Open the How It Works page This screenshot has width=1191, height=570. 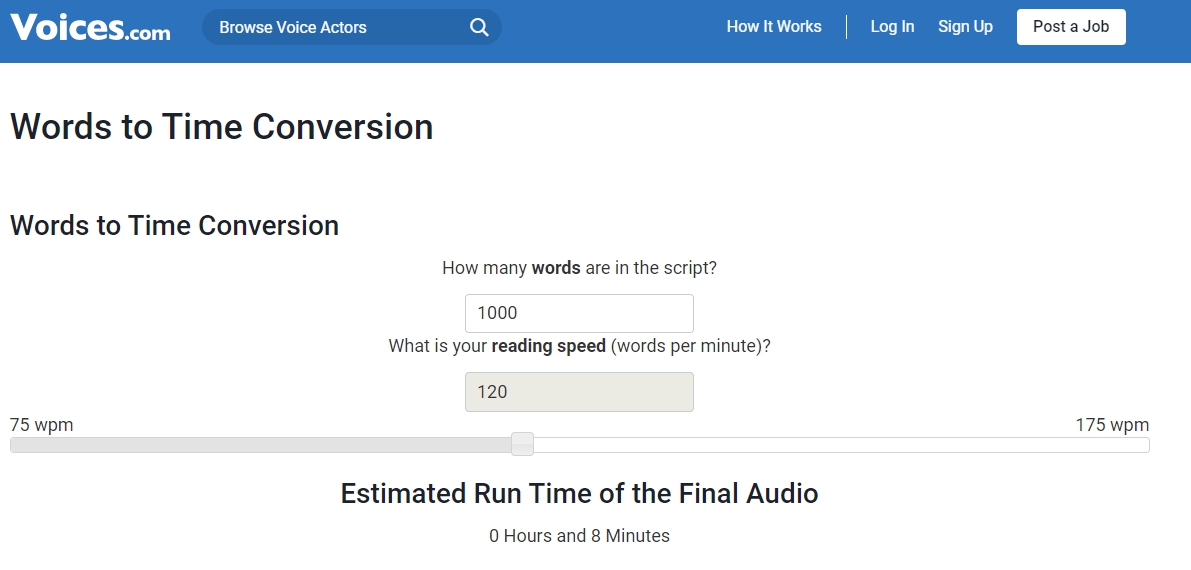774,27
